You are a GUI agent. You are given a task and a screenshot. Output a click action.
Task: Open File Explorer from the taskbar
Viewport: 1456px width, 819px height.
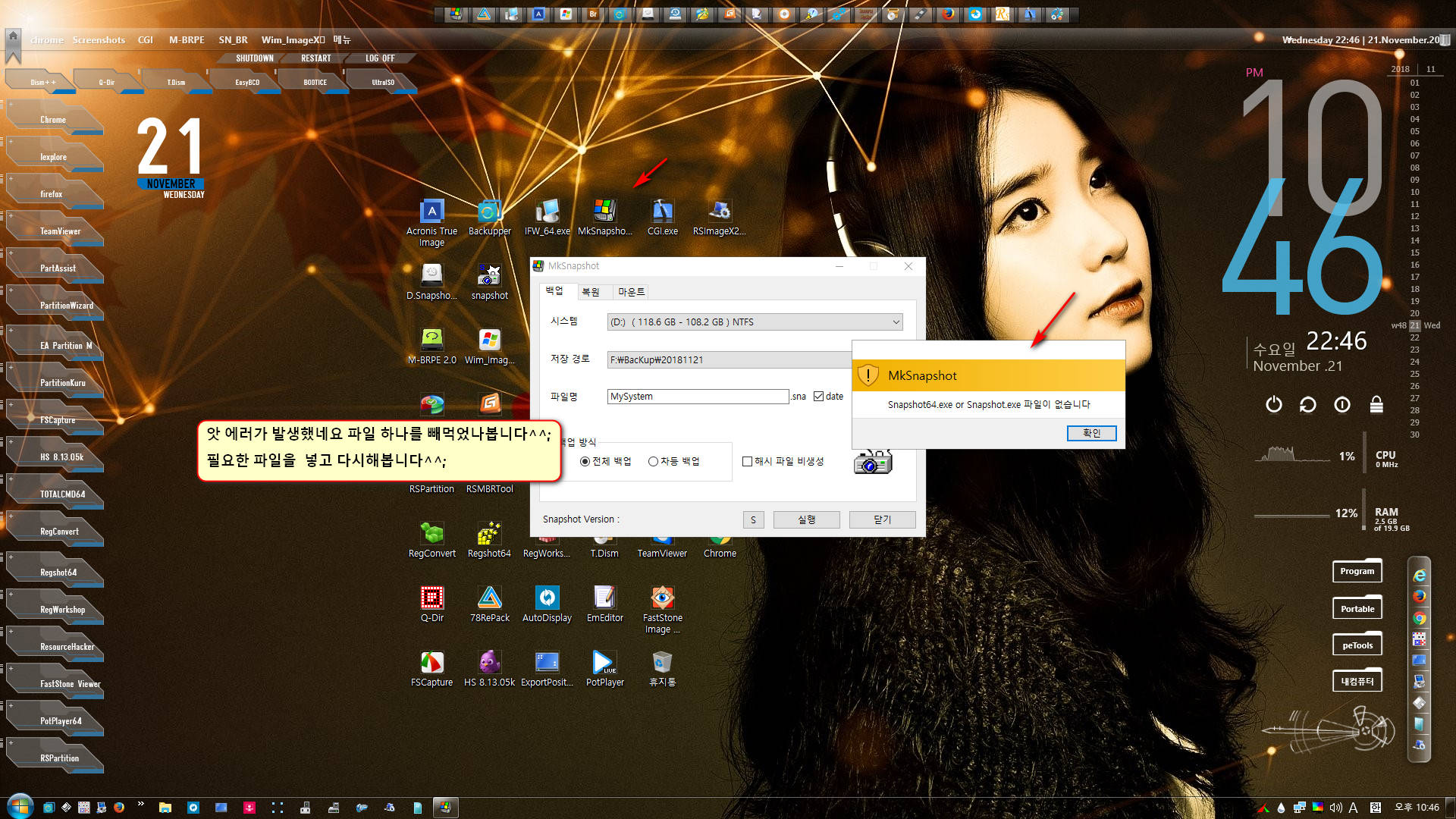[165, 808]
